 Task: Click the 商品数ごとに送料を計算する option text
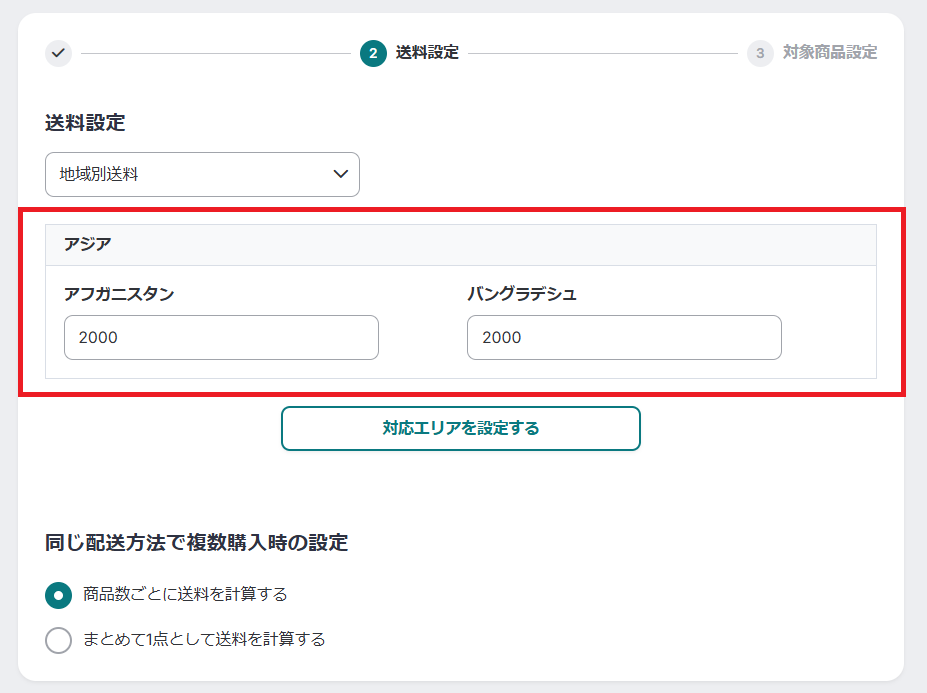[185, 595]
